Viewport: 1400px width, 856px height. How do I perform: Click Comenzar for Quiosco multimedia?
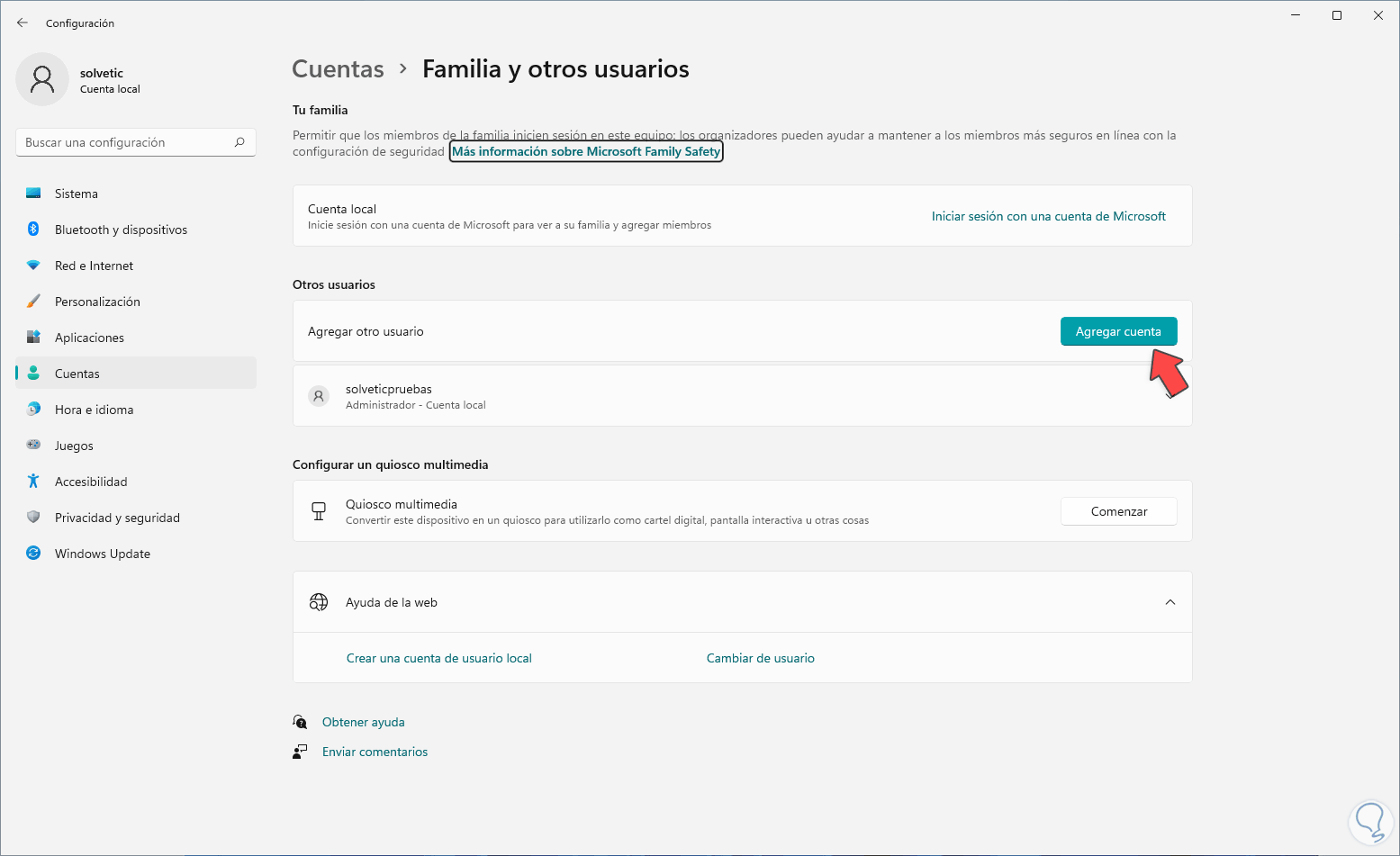(1118, 511)
